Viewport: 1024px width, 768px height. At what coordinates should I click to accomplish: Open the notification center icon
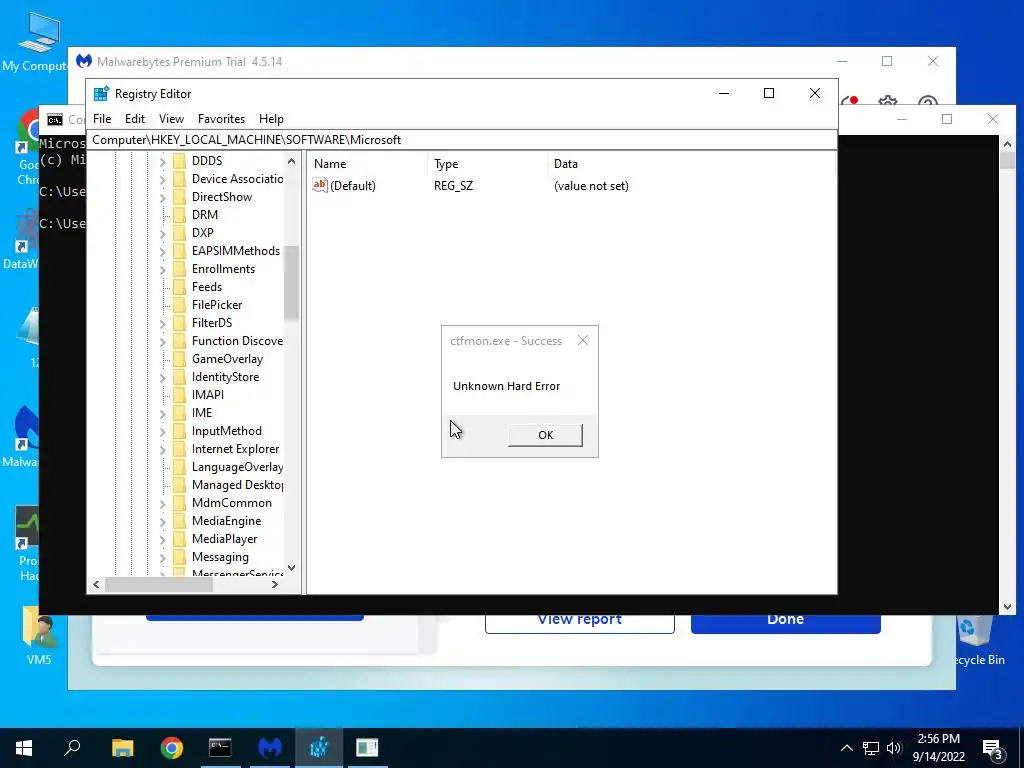[992, 749]
